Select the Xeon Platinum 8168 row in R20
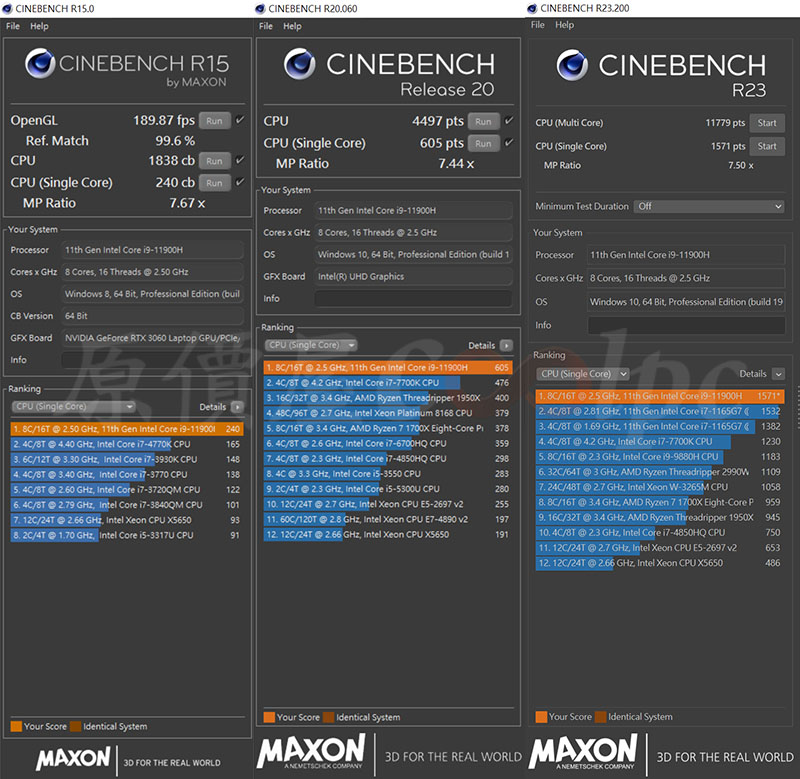The width and height of the screenshot is (800, 779). pos(388,413)
